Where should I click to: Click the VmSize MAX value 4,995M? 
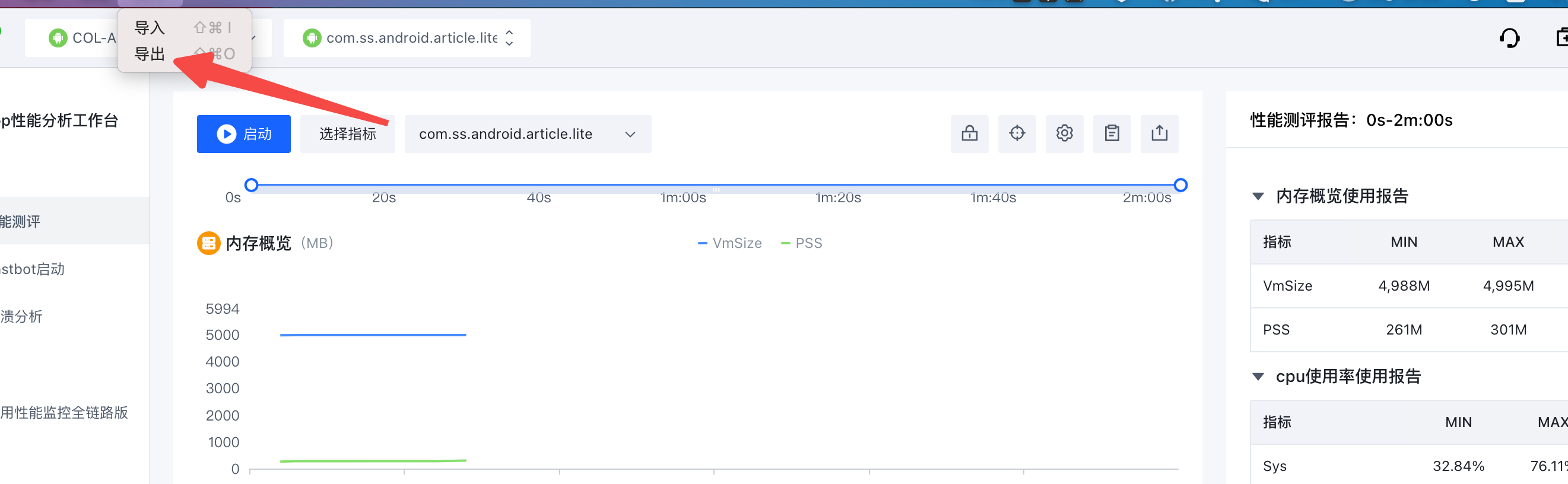click(x=1508, y=286)
